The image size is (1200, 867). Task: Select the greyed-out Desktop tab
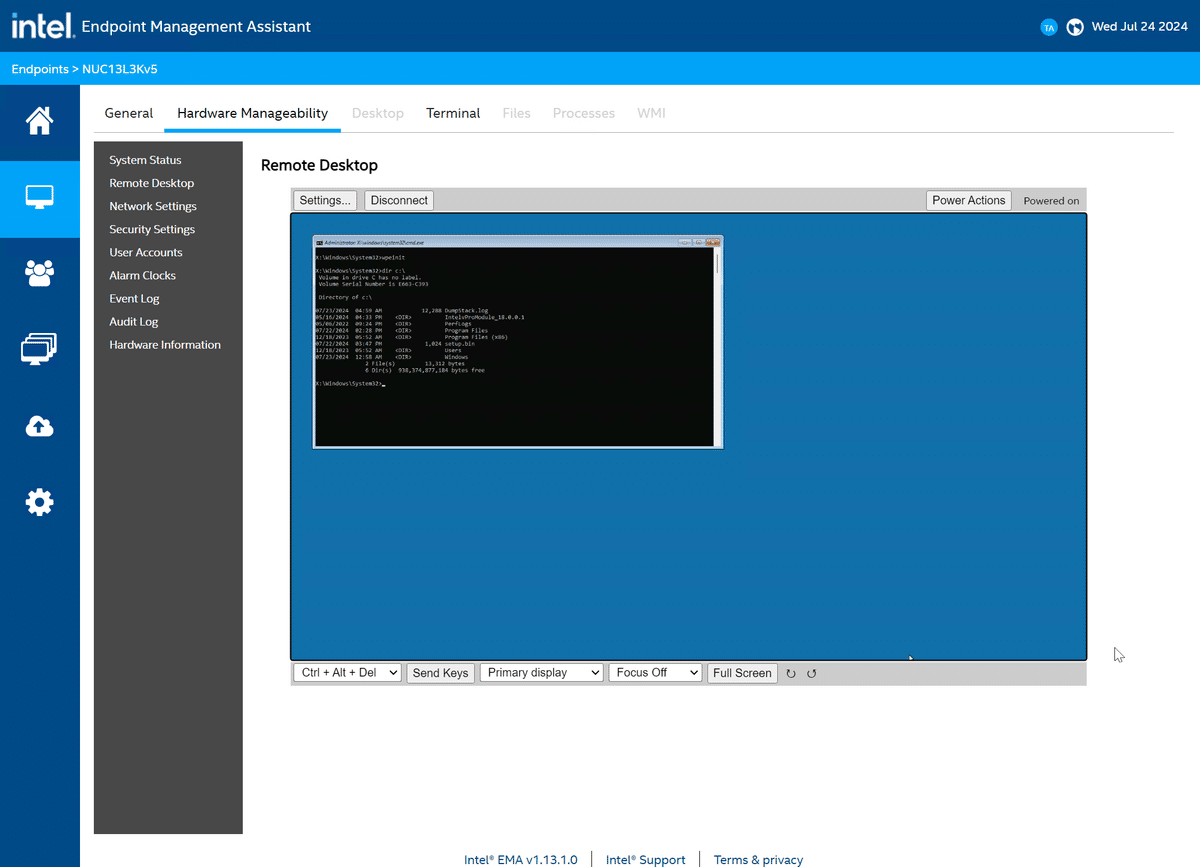point(378,113)
